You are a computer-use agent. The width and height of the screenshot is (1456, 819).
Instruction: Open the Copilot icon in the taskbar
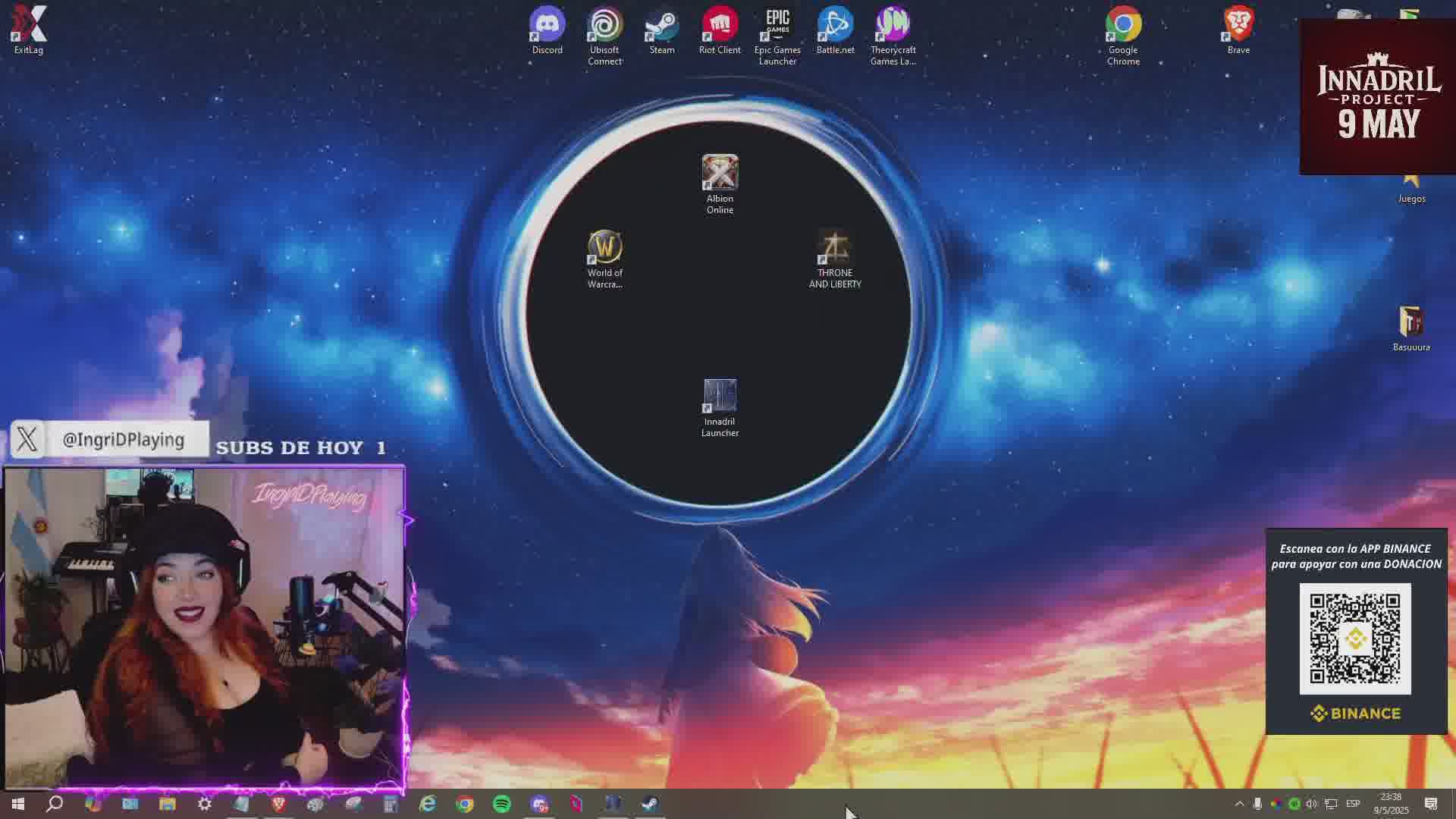point(93,804)
